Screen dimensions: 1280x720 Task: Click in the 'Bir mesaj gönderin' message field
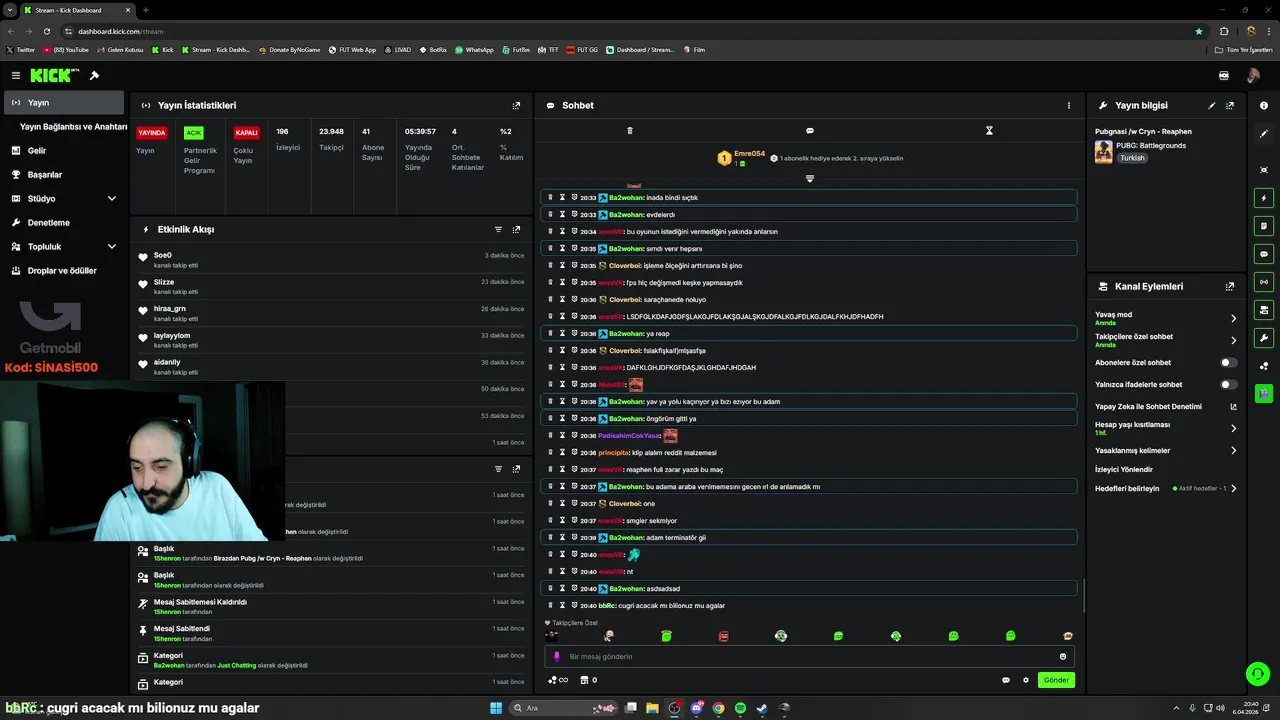click(810, 656)
